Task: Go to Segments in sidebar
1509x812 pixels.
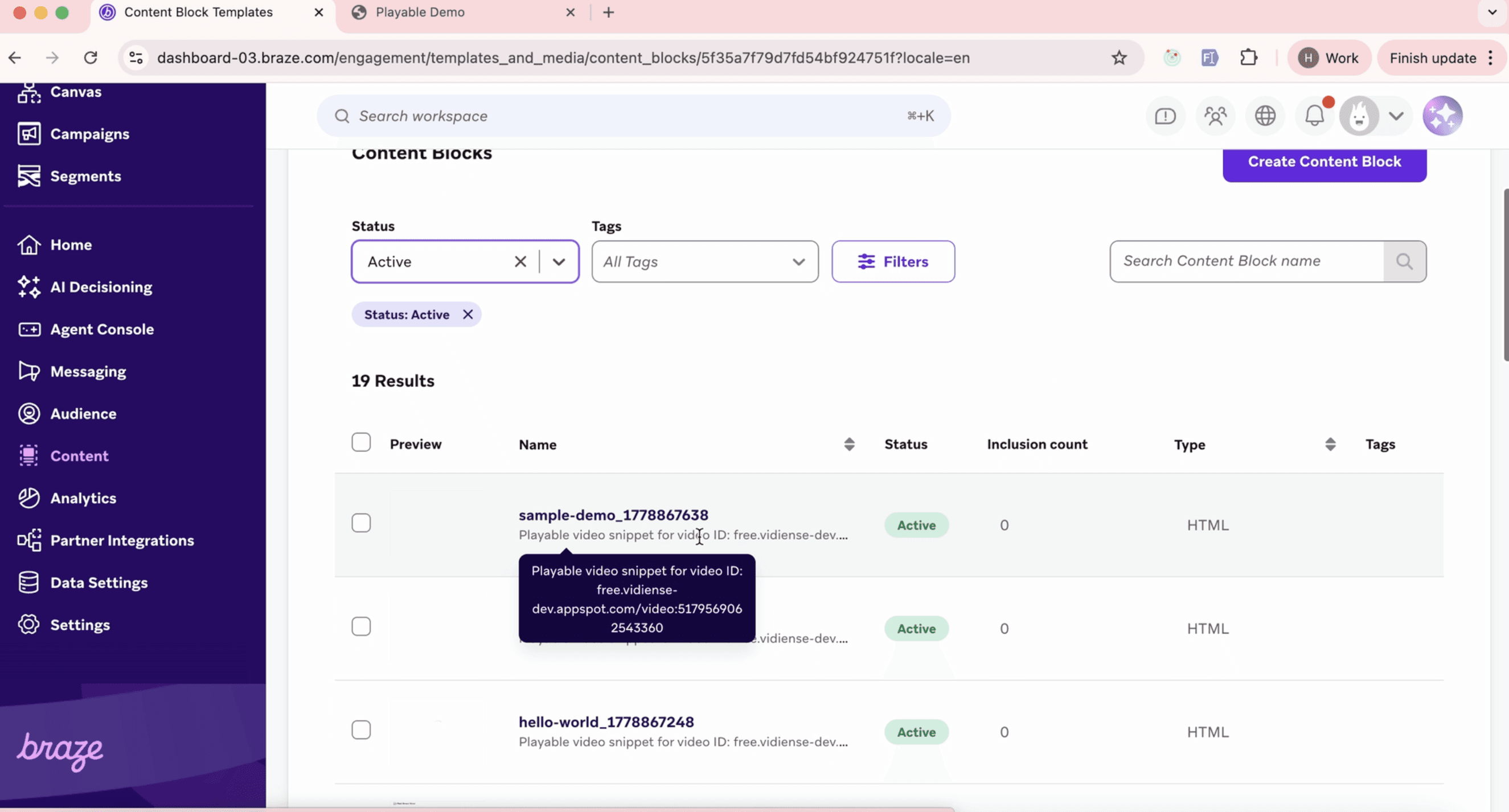Action: (69, 177)
